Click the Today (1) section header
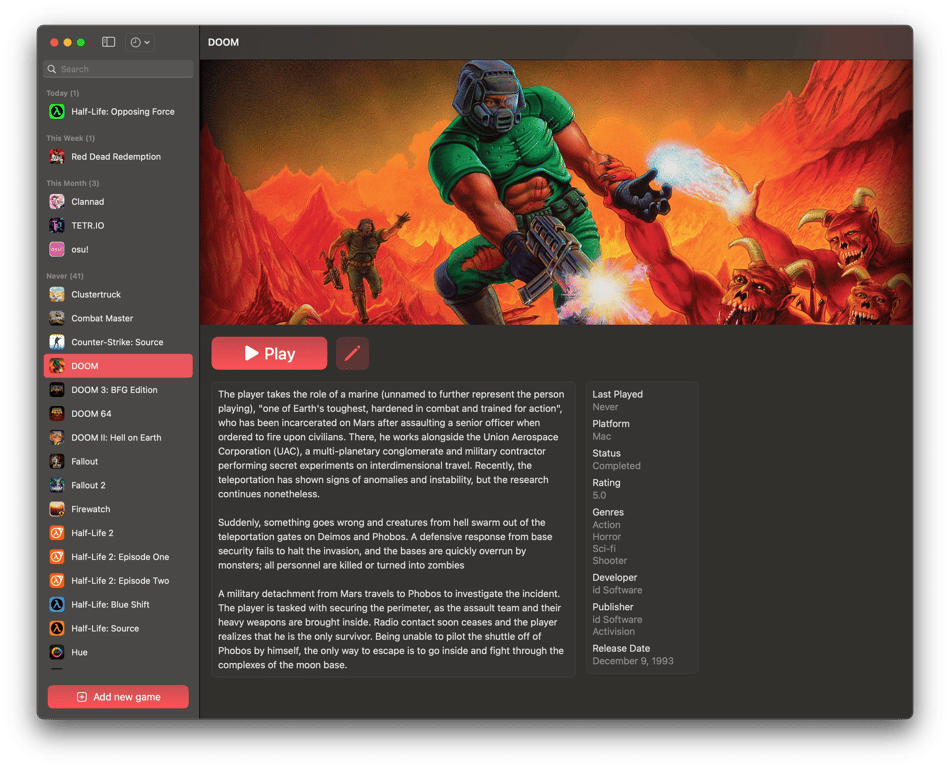 [x=62, y=93]
